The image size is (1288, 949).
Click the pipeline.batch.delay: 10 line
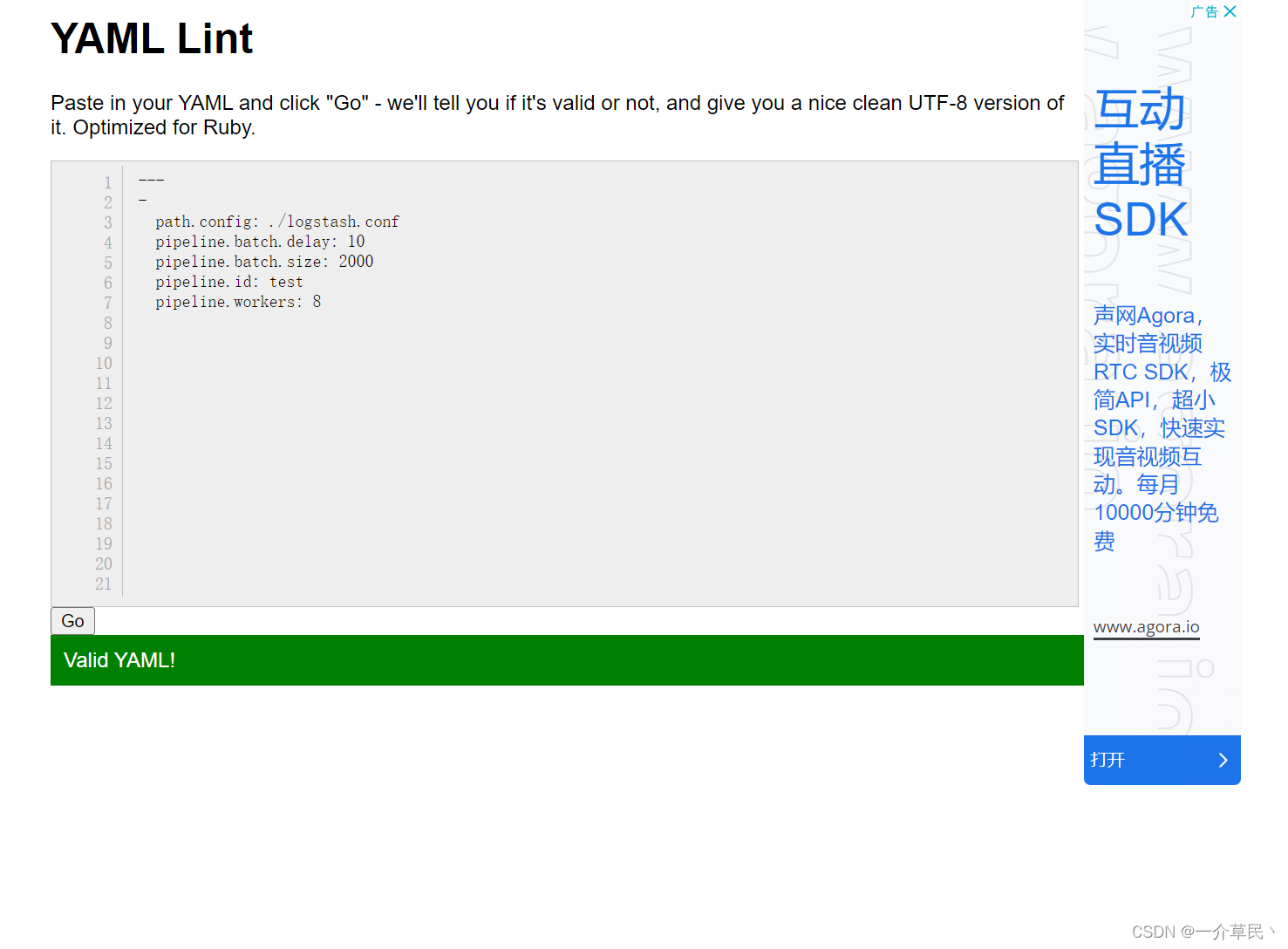pos(260,242)
